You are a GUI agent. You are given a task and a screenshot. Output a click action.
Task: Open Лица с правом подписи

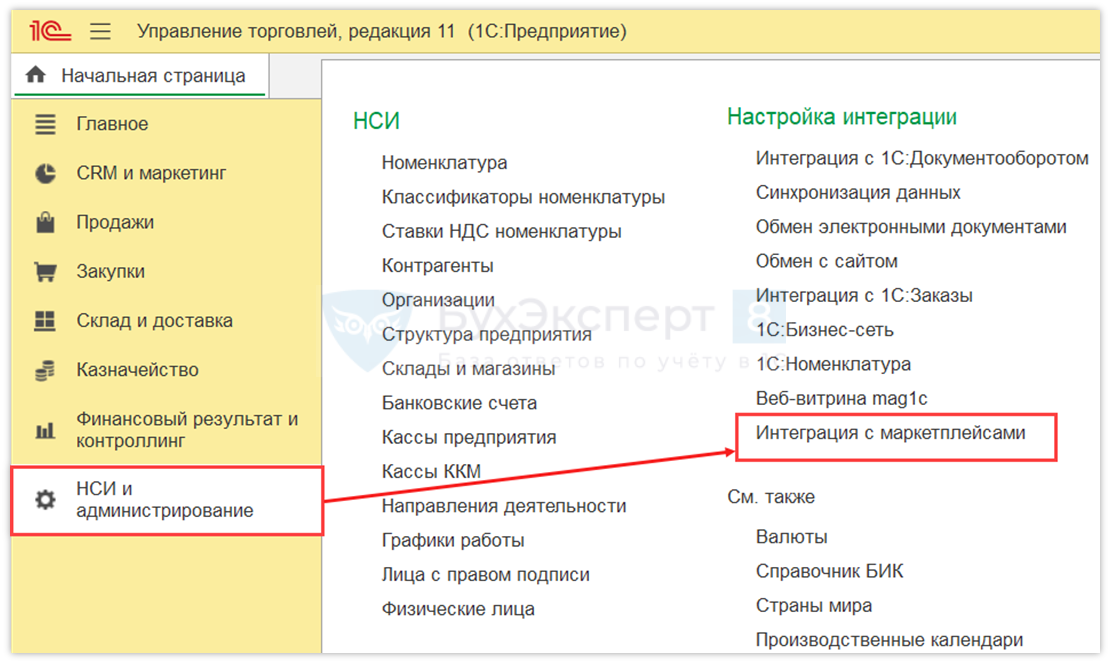pos(486,575)
